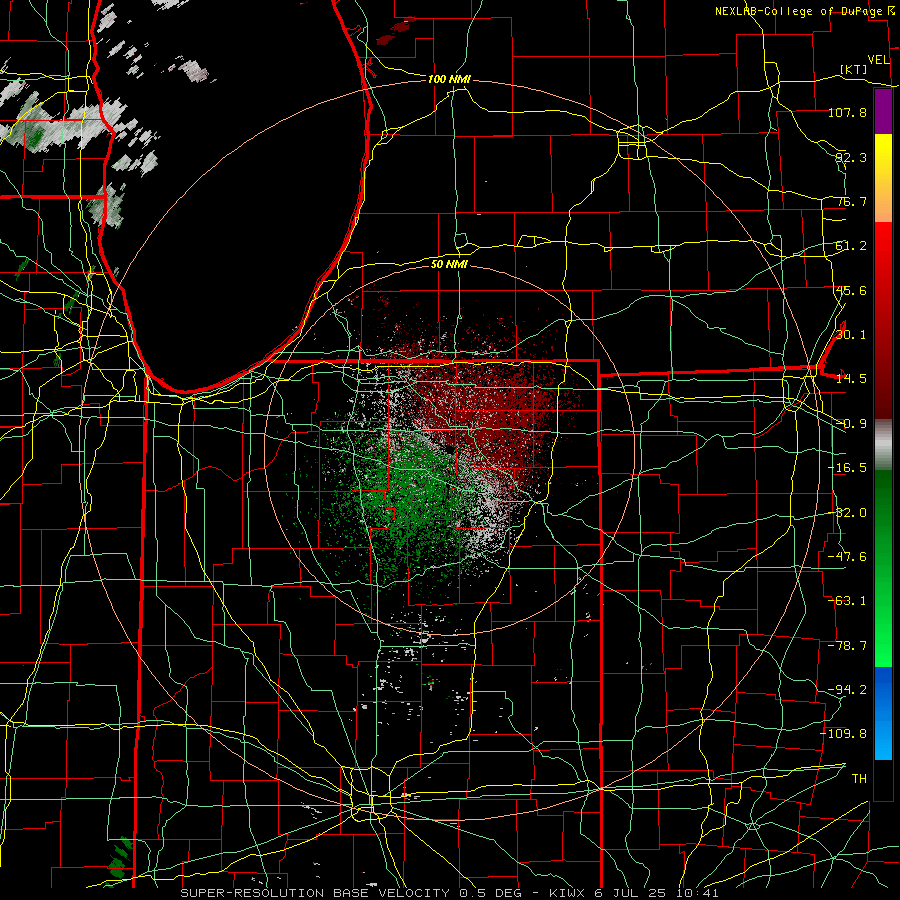Click the 14.5 velocity scale value
The image size is (900, 900).
pyautogui.click(x=851, y=379)
